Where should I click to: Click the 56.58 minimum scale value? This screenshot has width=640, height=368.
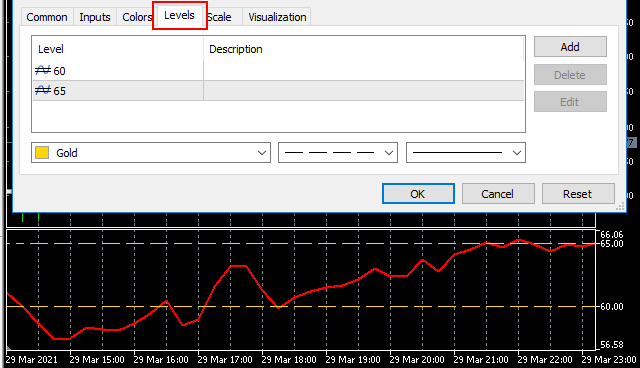click(x=612, y=345)
